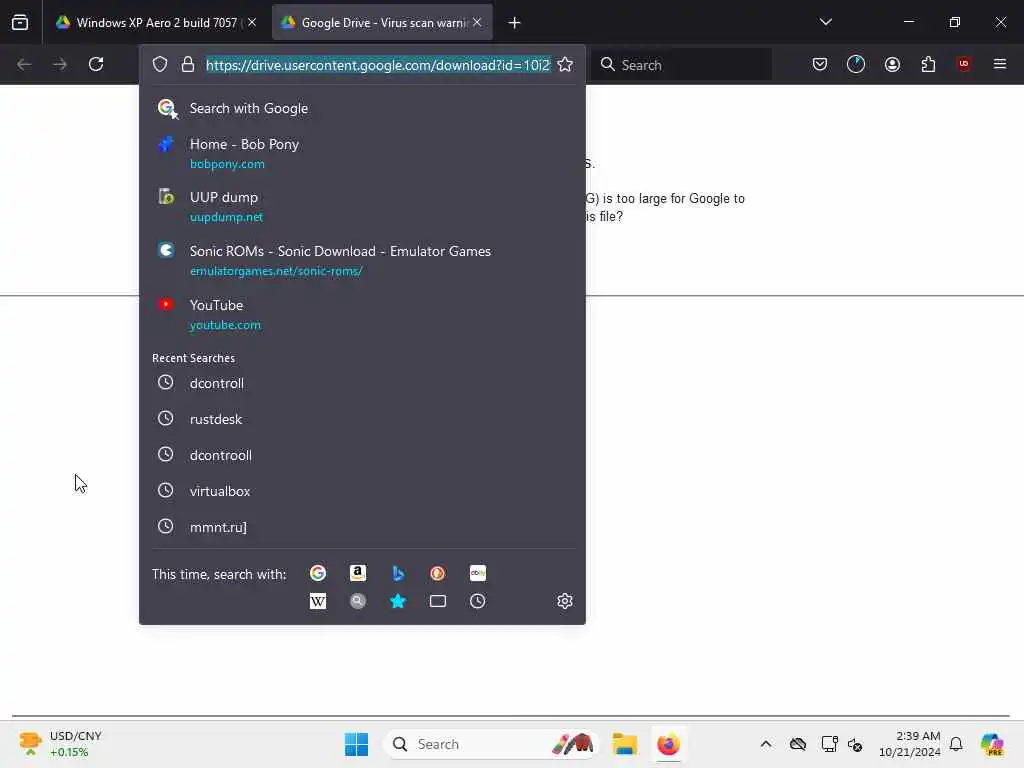
Task: Search this time with Bing
Action: tap(398, 573)
